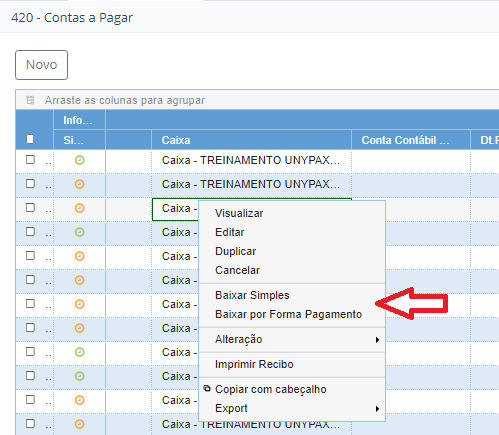This screenshot has width=499, height=435.
Task: Tick the checkbox of the third (highlighted) row
Action: click(x=30, y=208)
